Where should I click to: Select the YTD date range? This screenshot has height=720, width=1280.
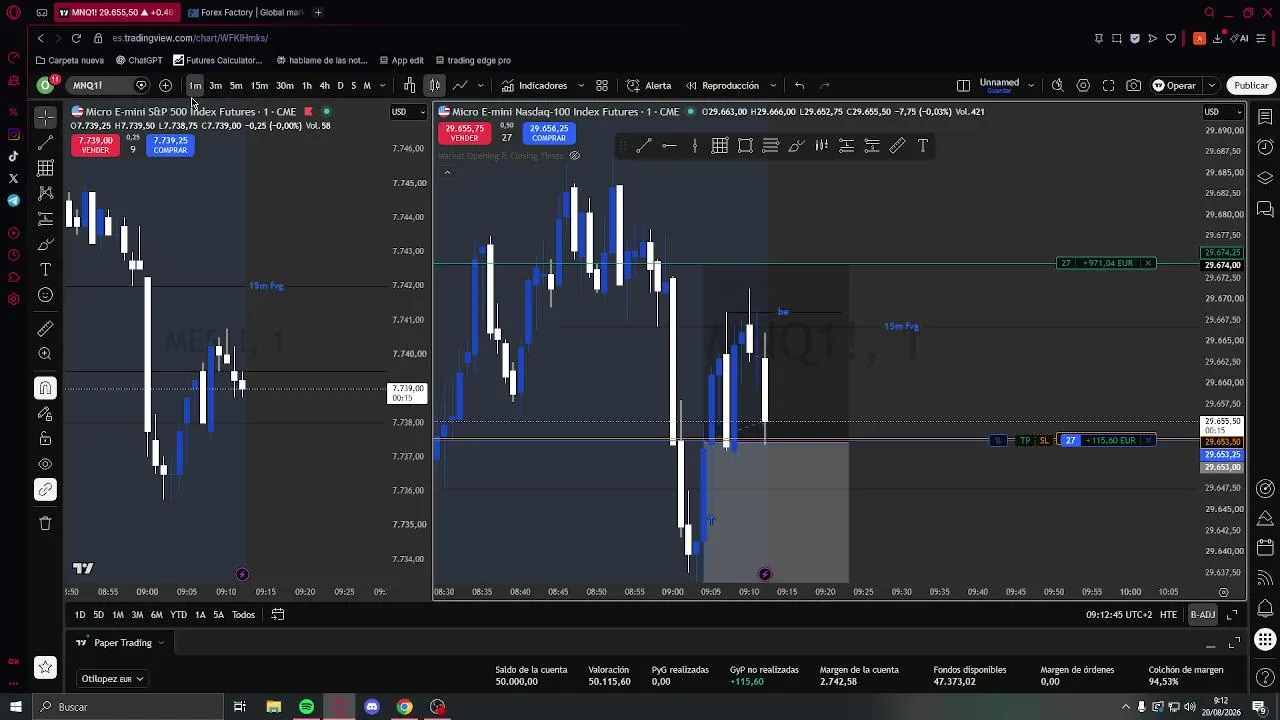point(178,615)
